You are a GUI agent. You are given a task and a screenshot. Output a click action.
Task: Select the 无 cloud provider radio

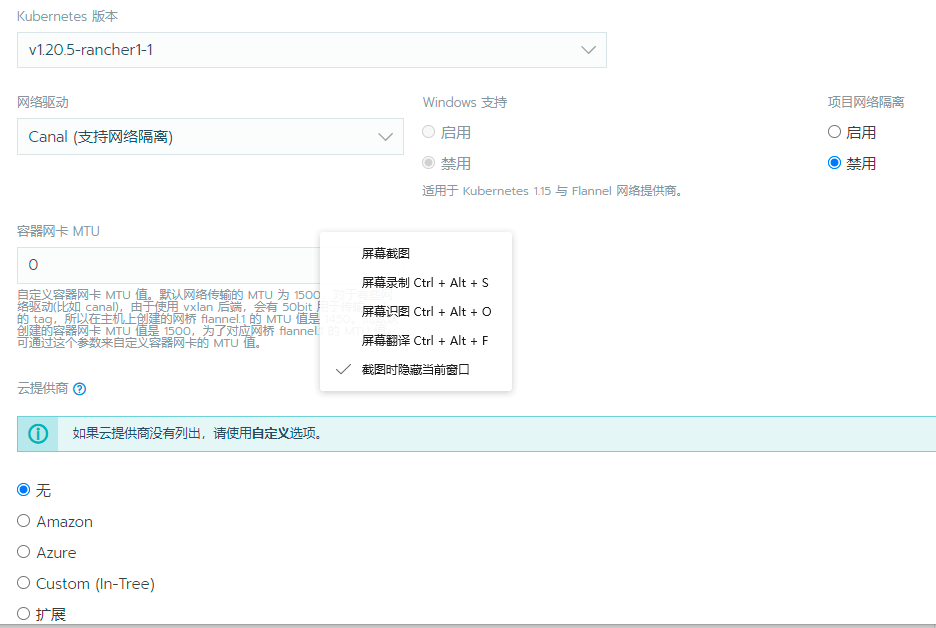pos(23,490)
